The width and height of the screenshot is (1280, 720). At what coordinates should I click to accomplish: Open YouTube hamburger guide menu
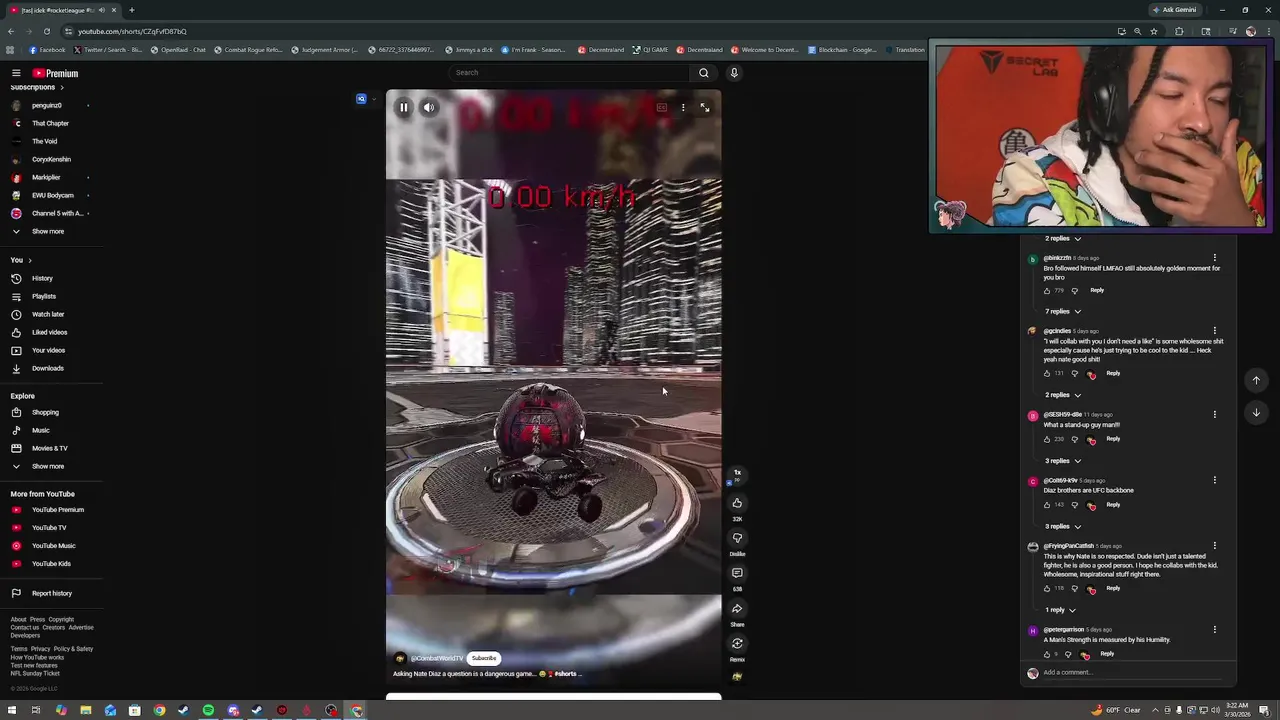(x=16, y=73)
